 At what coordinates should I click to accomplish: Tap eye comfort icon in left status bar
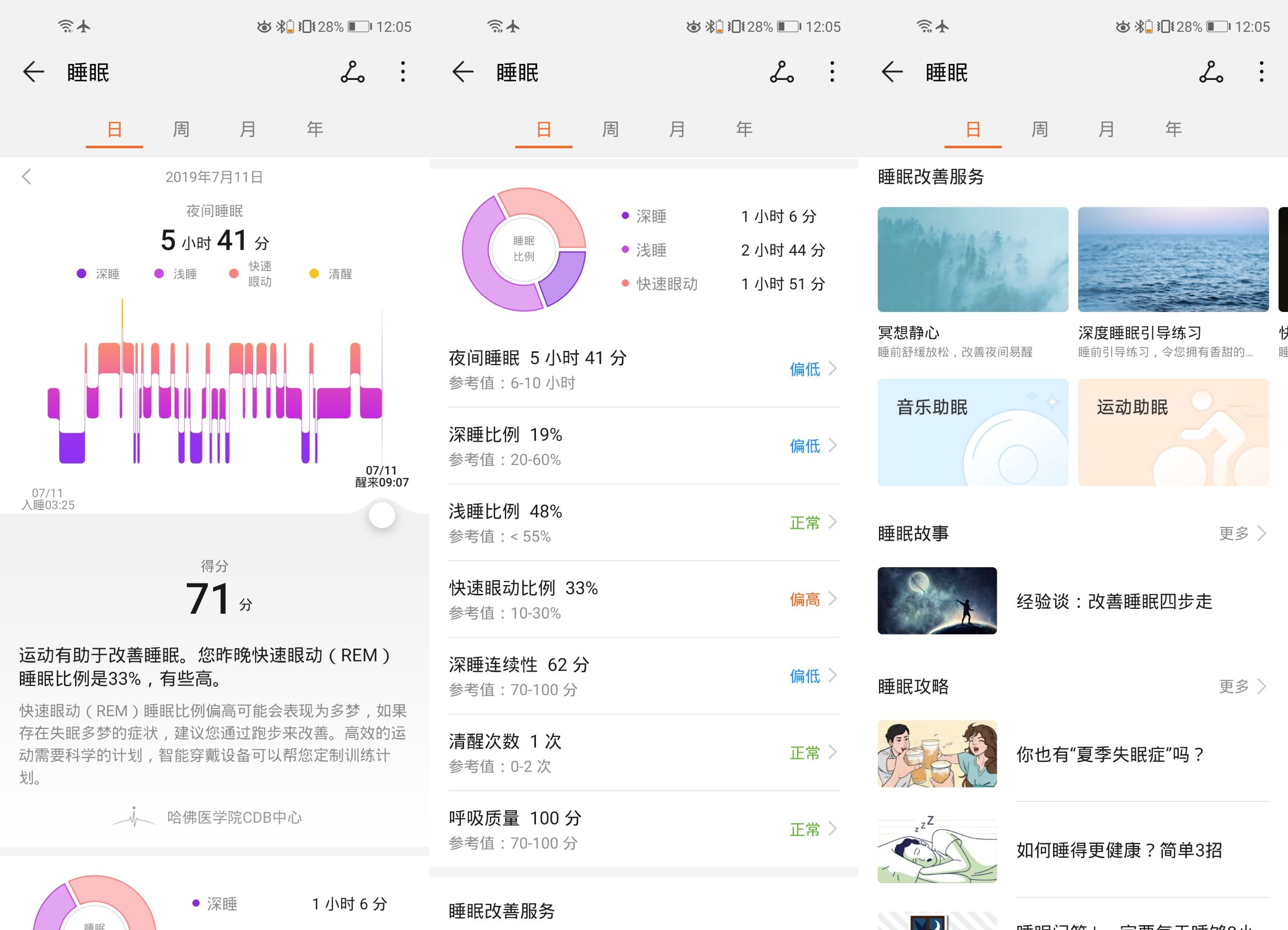264,27
